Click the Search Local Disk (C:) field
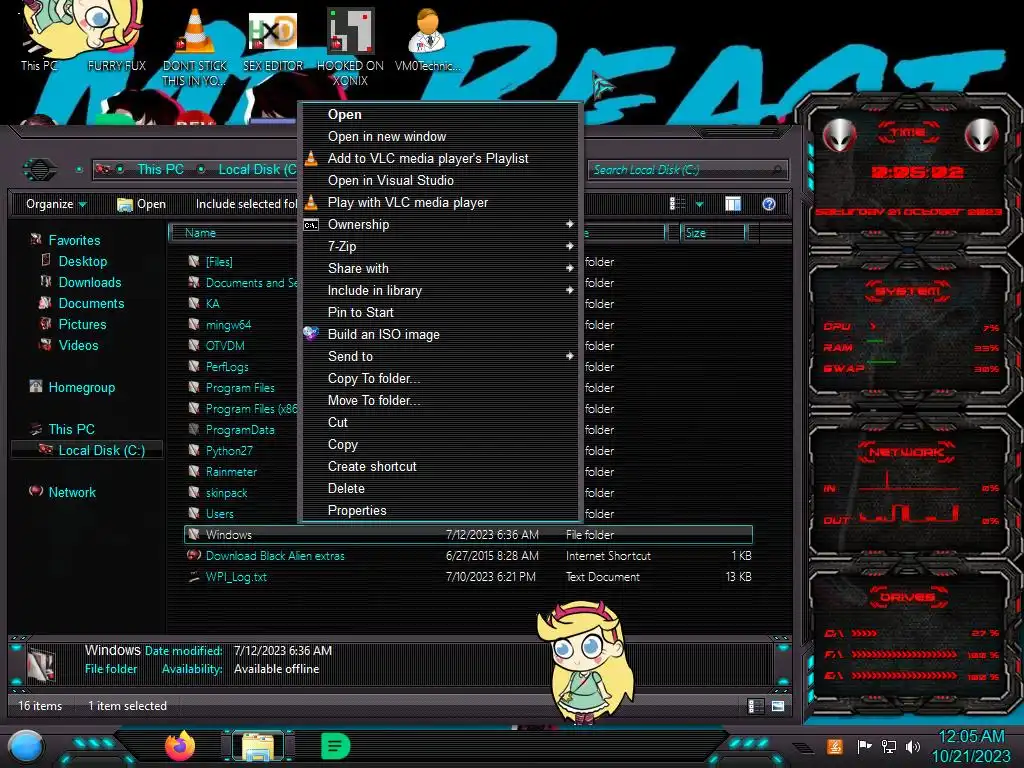The height and width of the screenshot is (768, 1024). pos(688,170)
